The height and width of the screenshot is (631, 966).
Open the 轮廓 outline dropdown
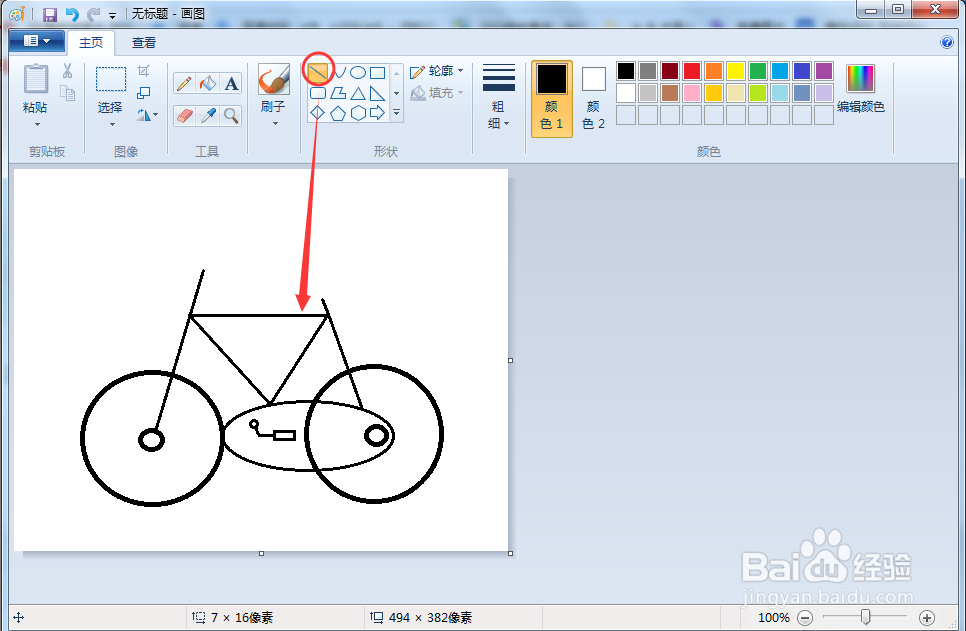coord(440,71)
